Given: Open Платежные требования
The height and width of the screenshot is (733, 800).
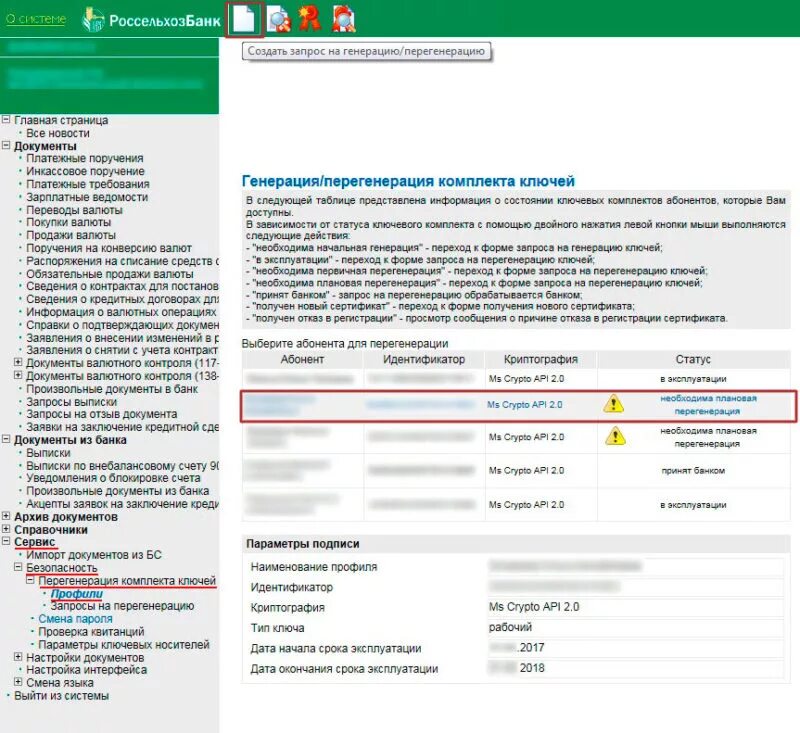Looking at the screenshot, I should [88, 184].
